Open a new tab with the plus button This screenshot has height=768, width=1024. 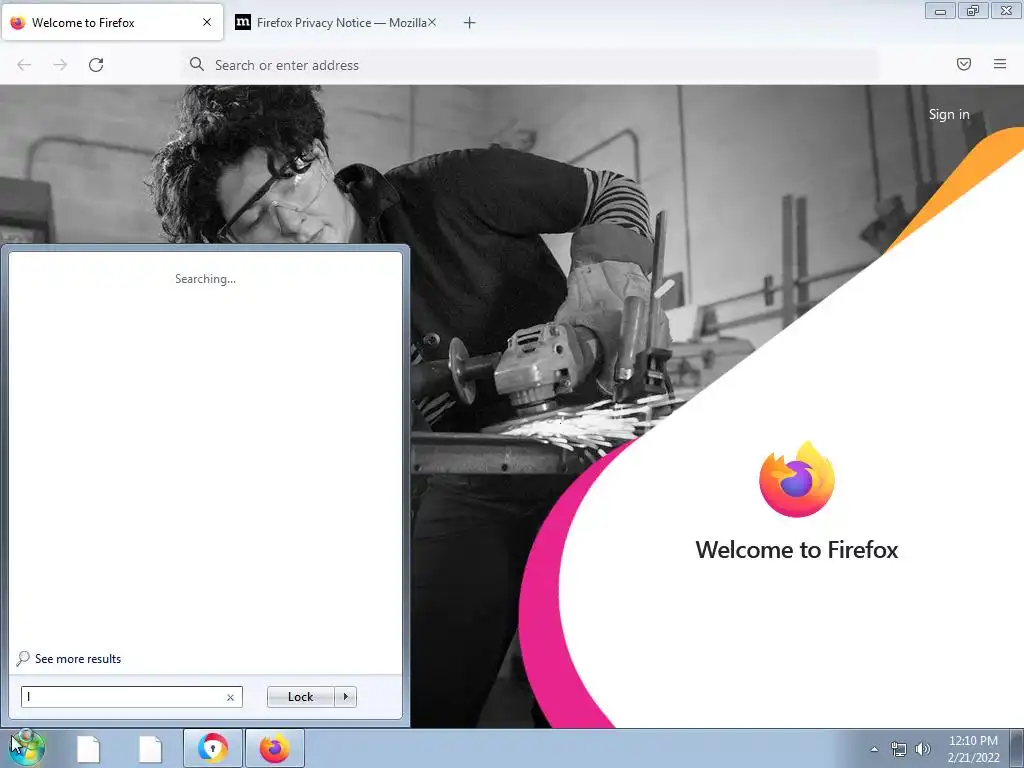(x=470, y=23)
